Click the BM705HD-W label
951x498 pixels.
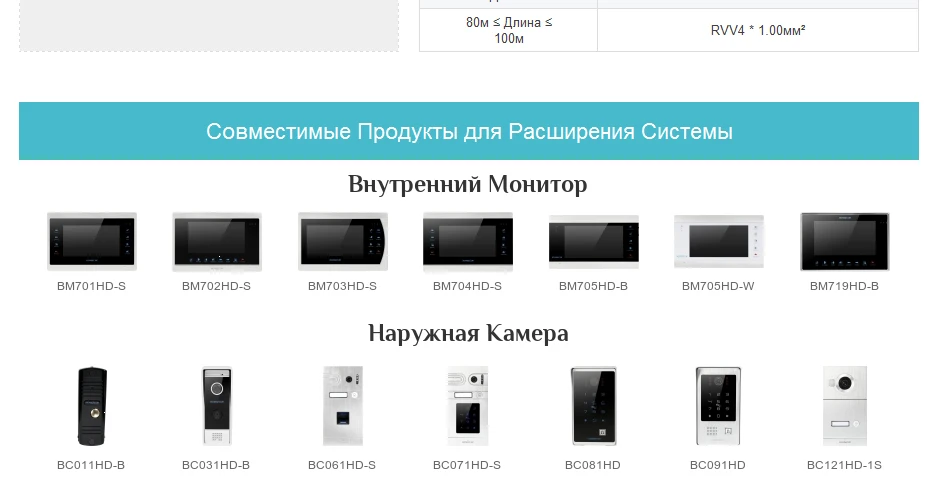(x=718, y=286)
